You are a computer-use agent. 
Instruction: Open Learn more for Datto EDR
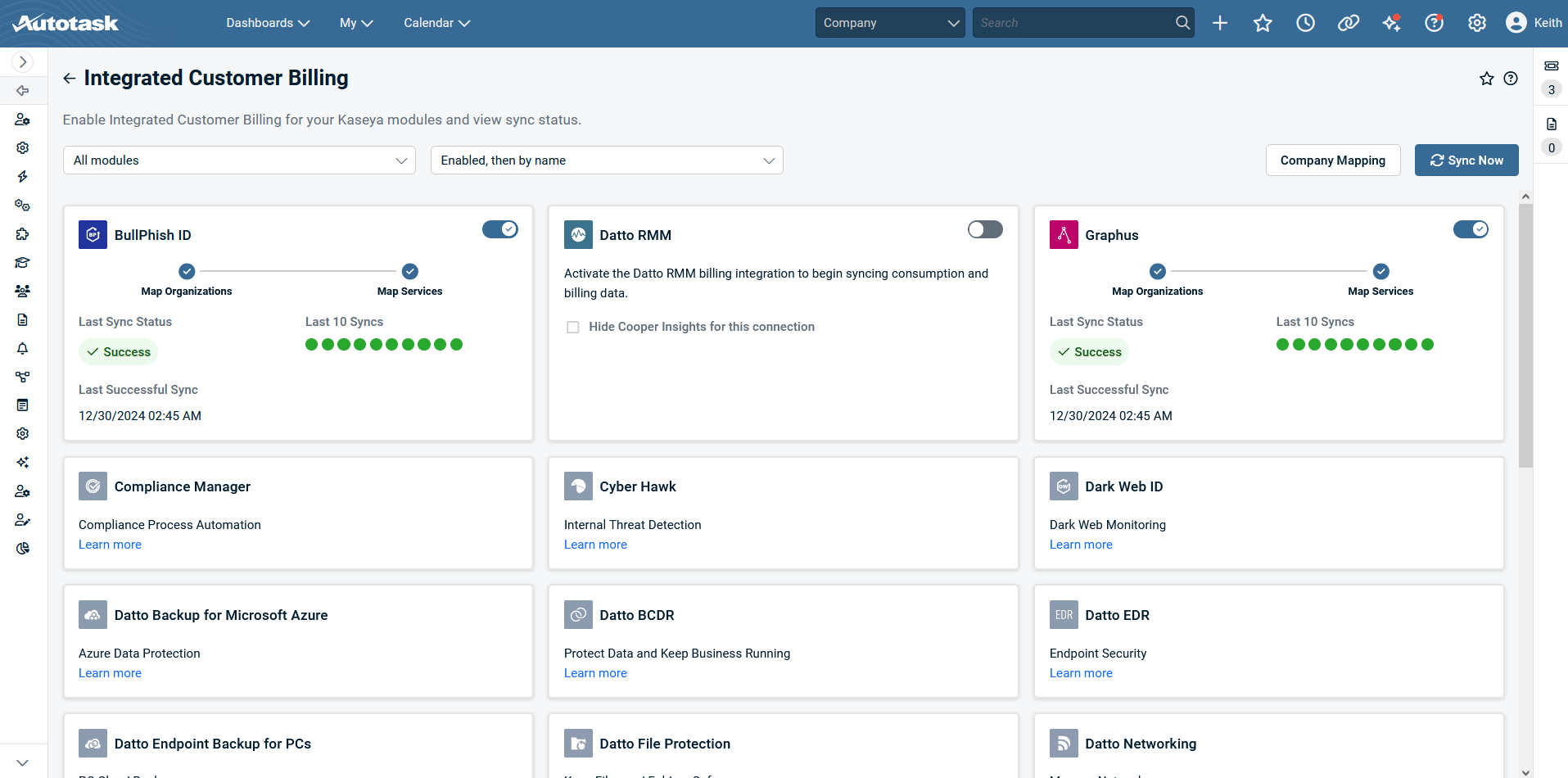1081,673
